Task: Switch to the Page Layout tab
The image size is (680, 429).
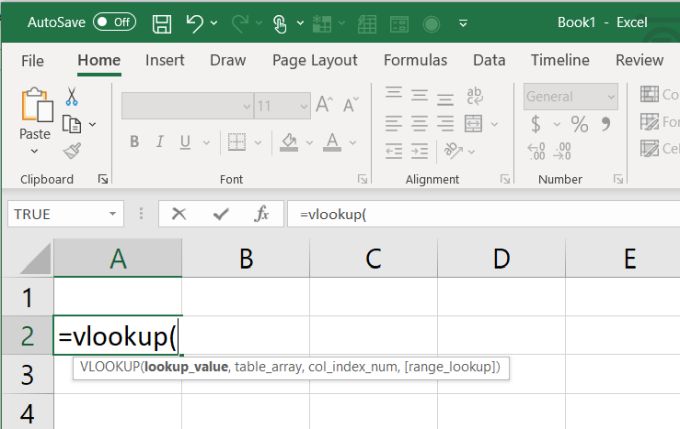Action: pos(317,60)
